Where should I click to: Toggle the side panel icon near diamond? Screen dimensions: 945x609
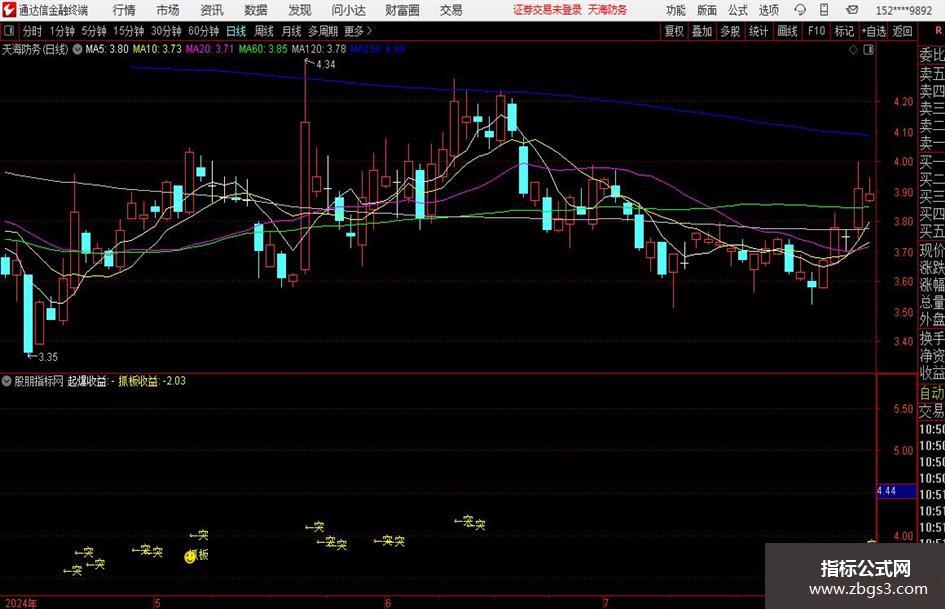pos(868,50)
